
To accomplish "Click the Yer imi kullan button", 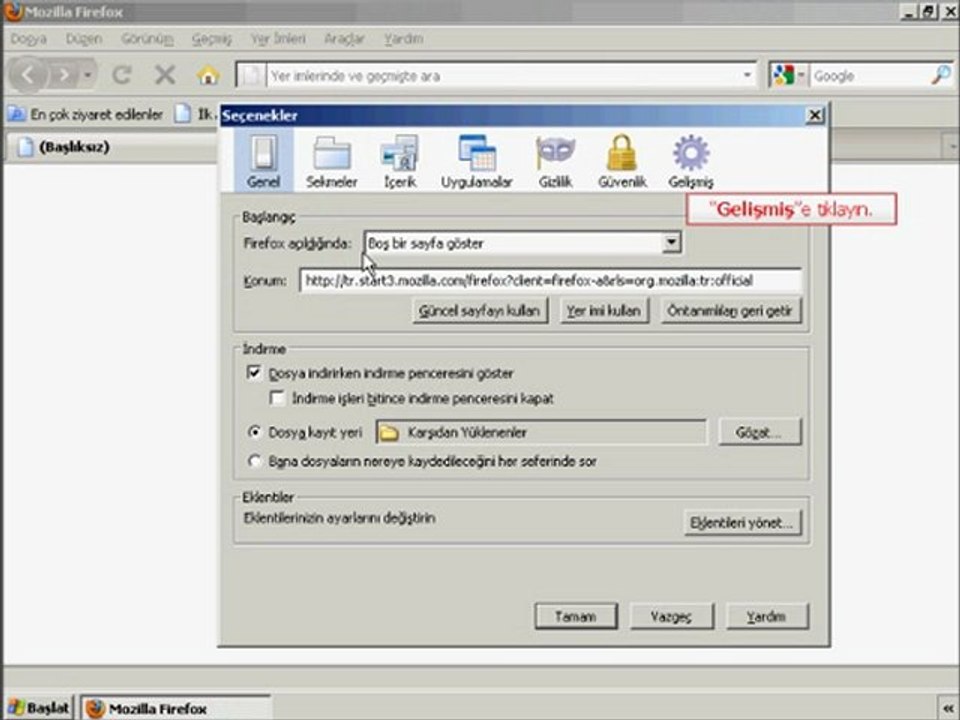I will tap(604, 311).
